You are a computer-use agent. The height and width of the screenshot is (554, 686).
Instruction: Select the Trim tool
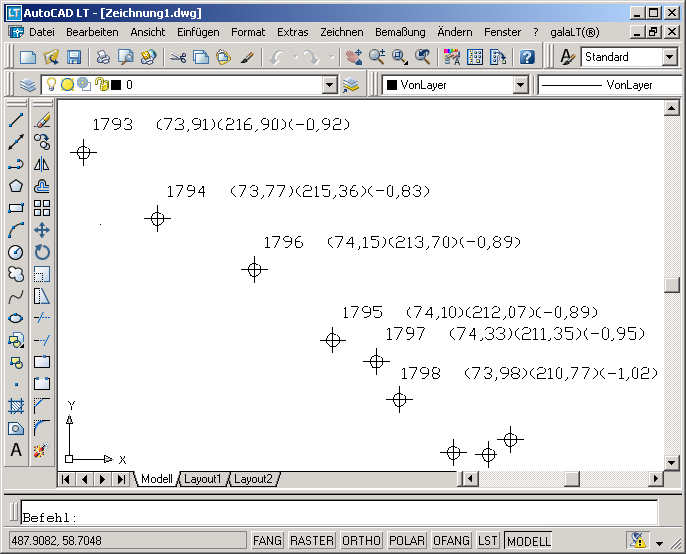[42, 318]
